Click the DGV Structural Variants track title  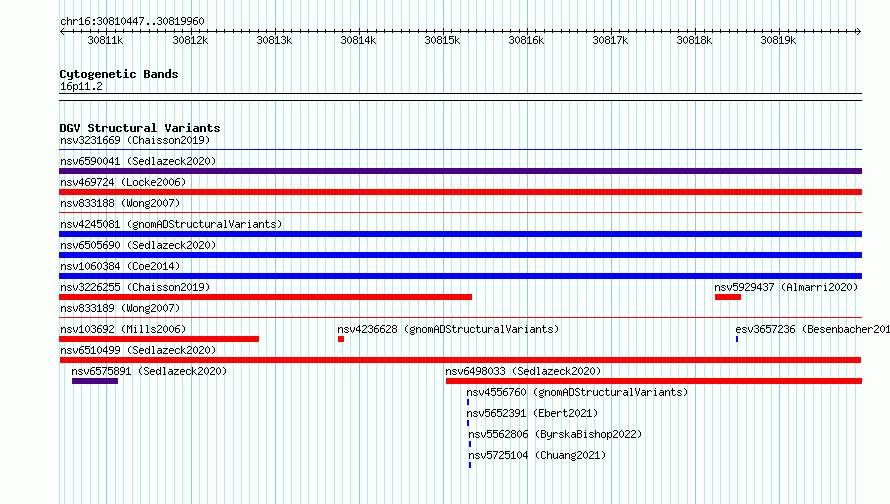(140, 128)
